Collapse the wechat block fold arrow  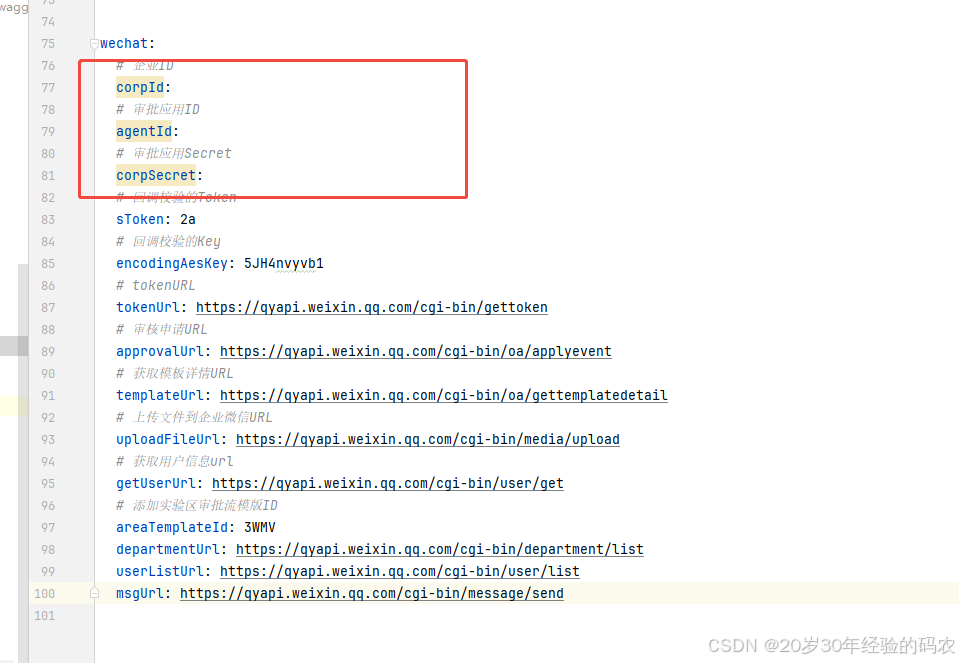point(94,43)
